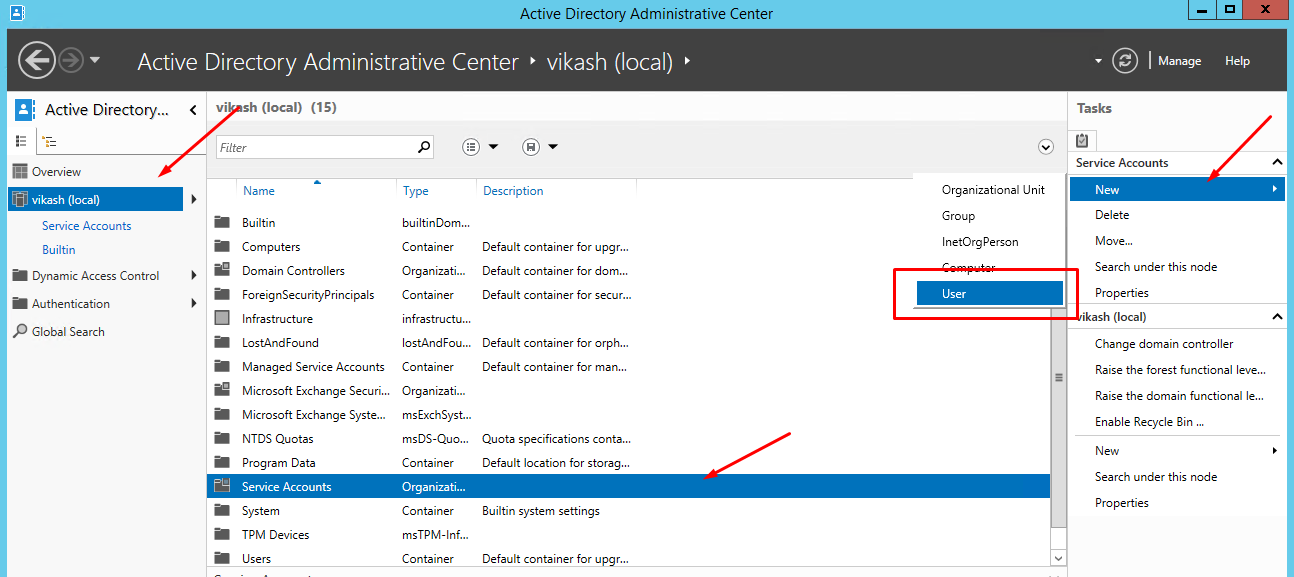Click the folder icon of Builtin list row
The image size is (1294, 577).
click(222, 223)
